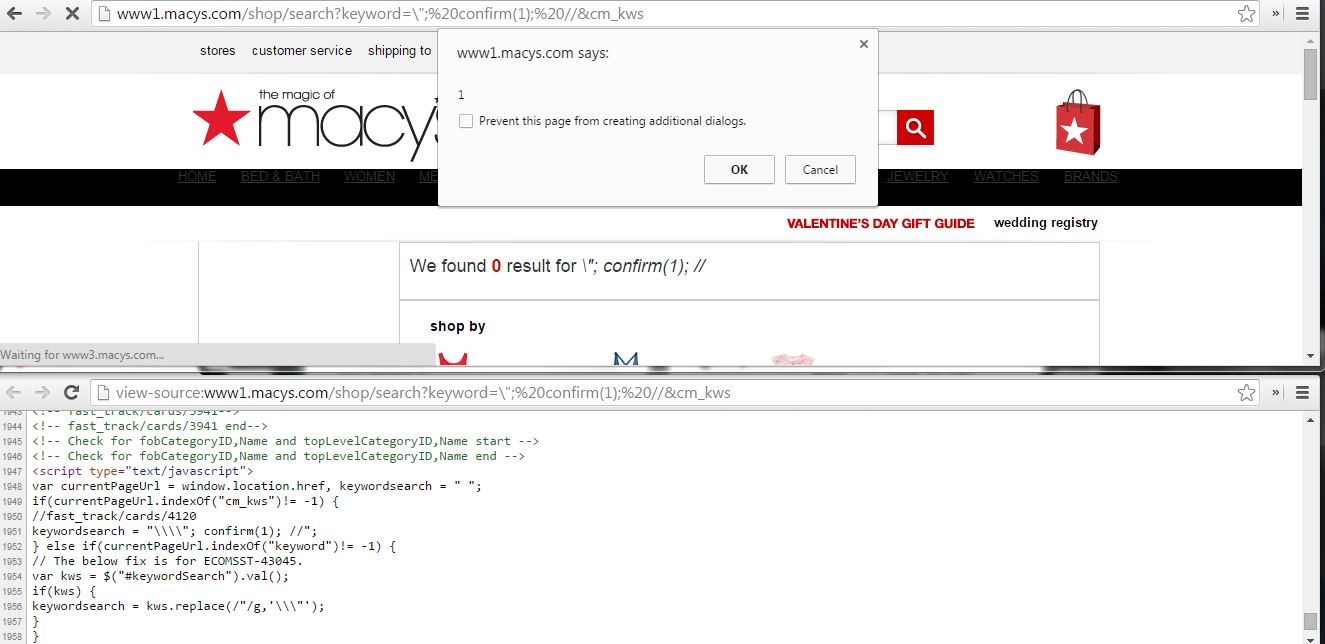The width and height of the screenshot is (1325, 644).
Task: Check 'Prevent this page from creating additional dialogs'
Action: click(466, 121)
